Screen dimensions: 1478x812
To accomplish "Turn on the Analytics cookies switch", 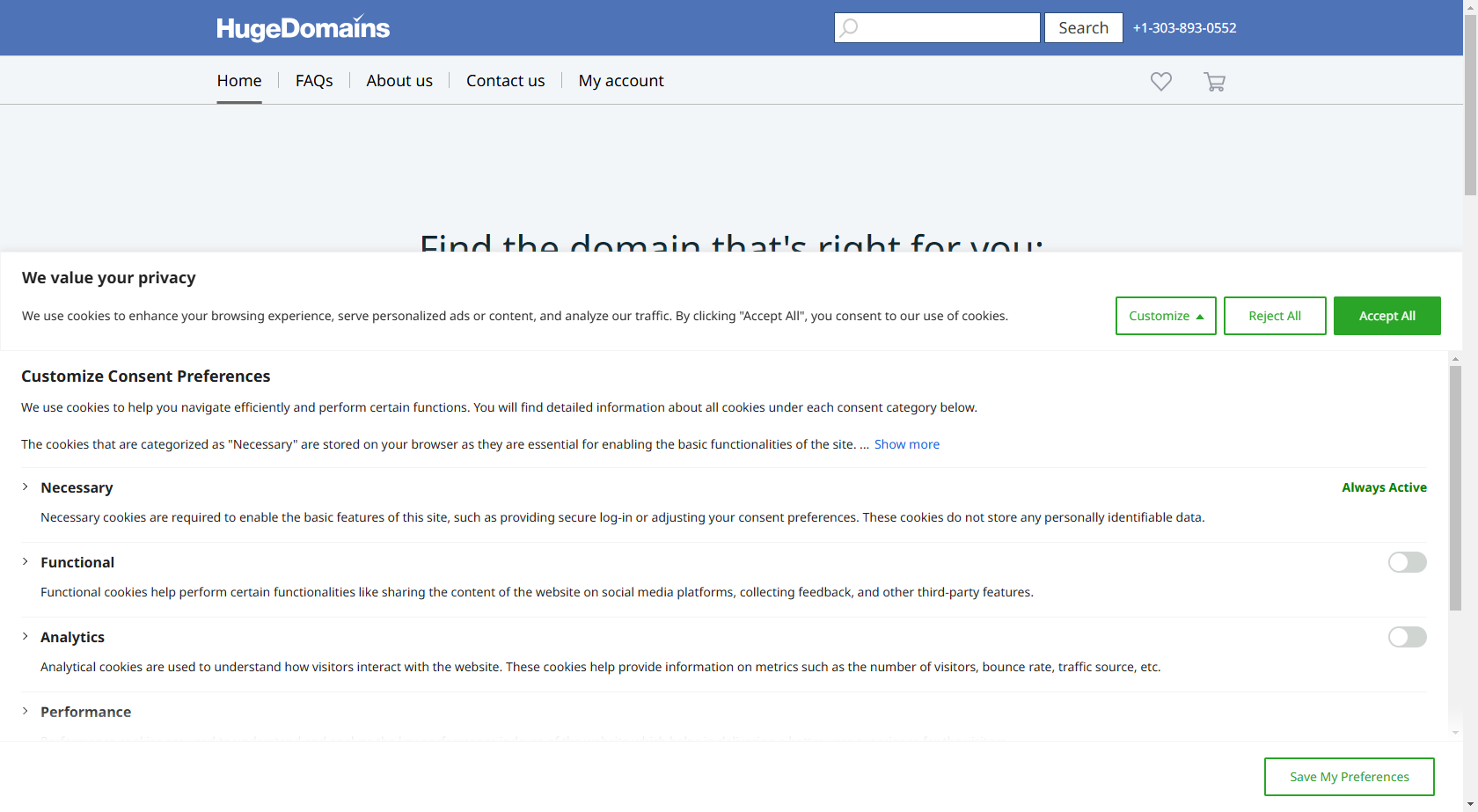I will point(1406,637).
